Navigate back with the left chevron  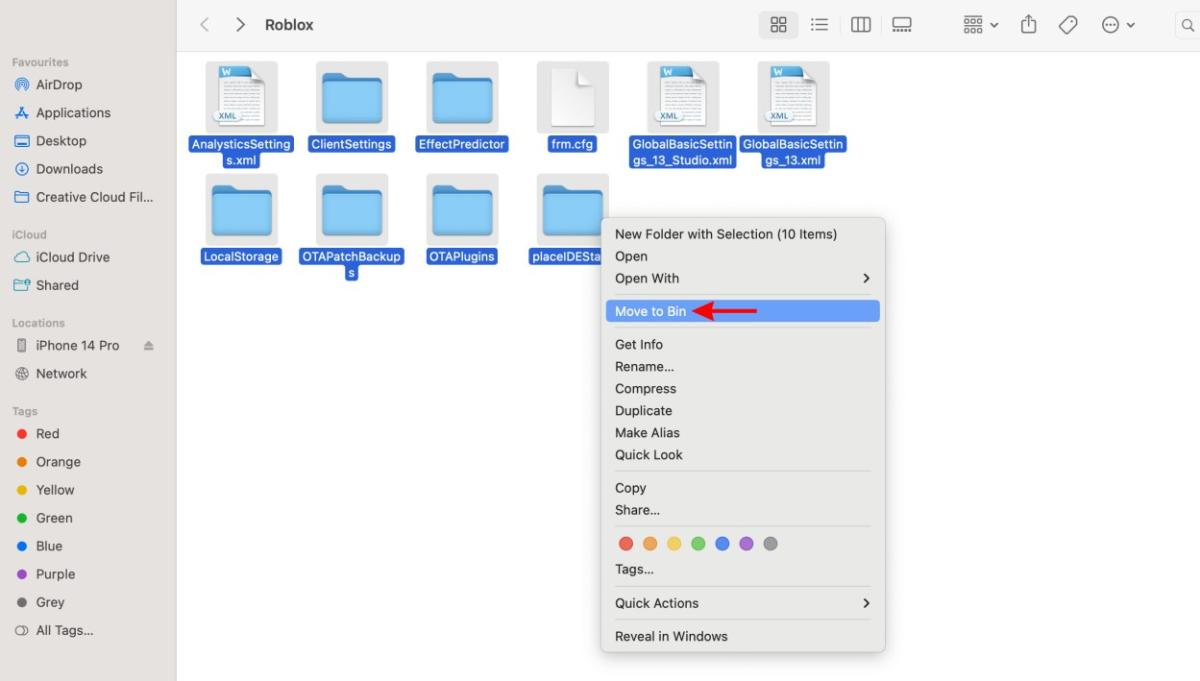[x=205, y=25]
